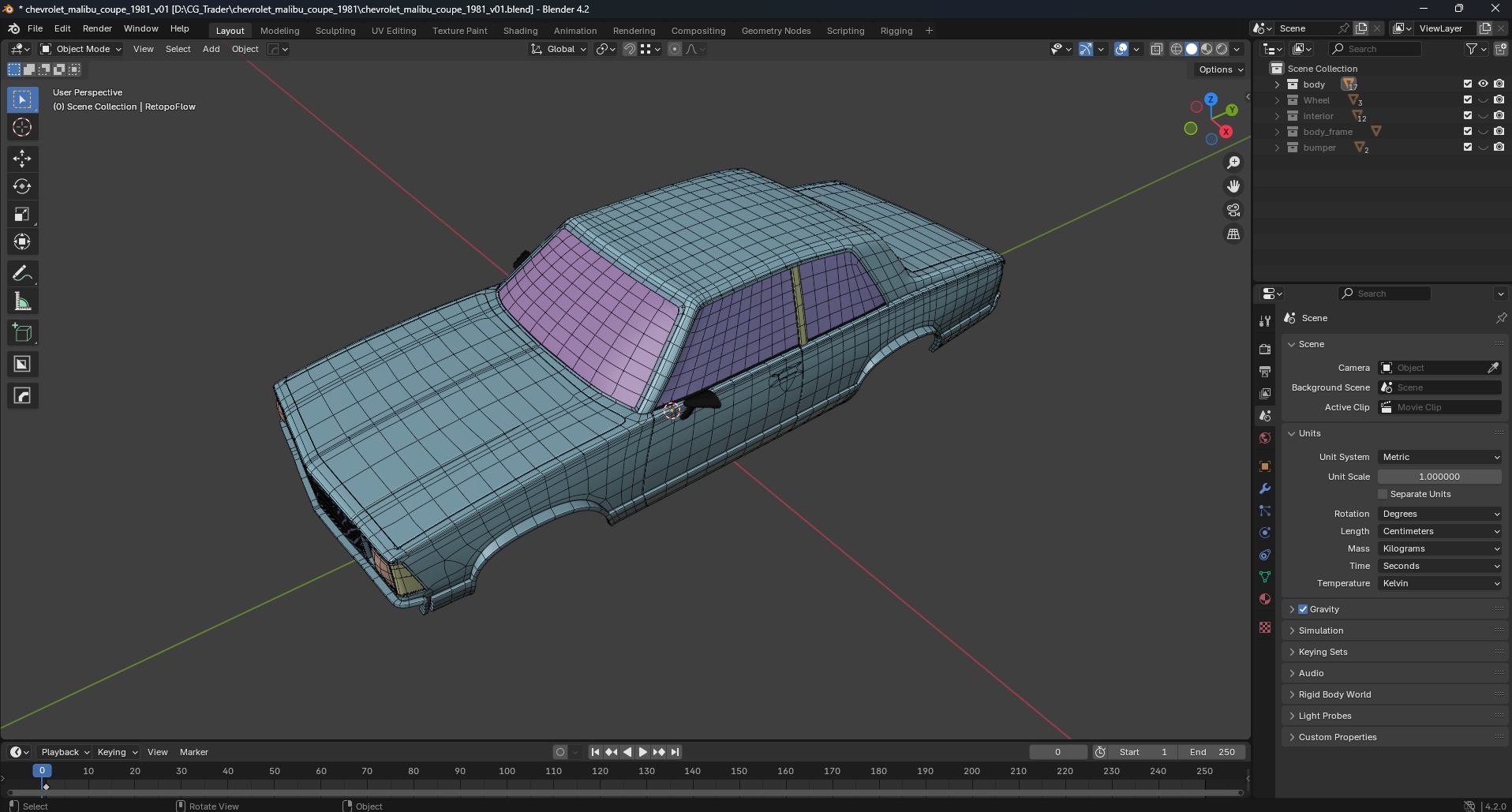Open the viewport Options popover
This screenshot has width=1512, height=812.
(1220, 69)
